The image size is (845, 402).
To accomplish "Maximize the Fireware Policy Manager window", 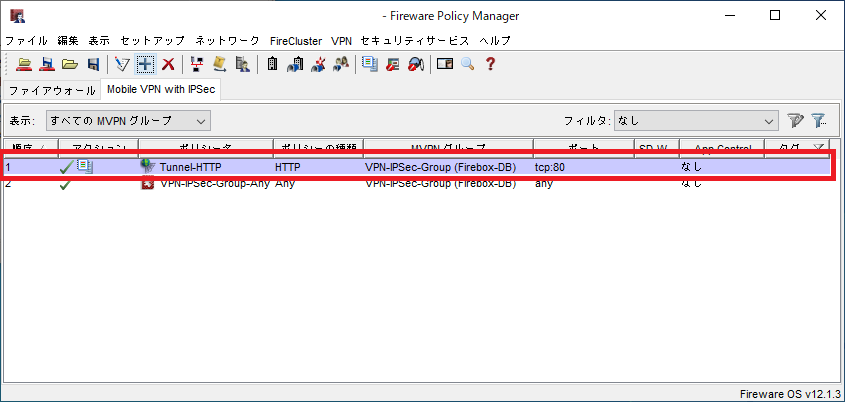I will [774, 16].
